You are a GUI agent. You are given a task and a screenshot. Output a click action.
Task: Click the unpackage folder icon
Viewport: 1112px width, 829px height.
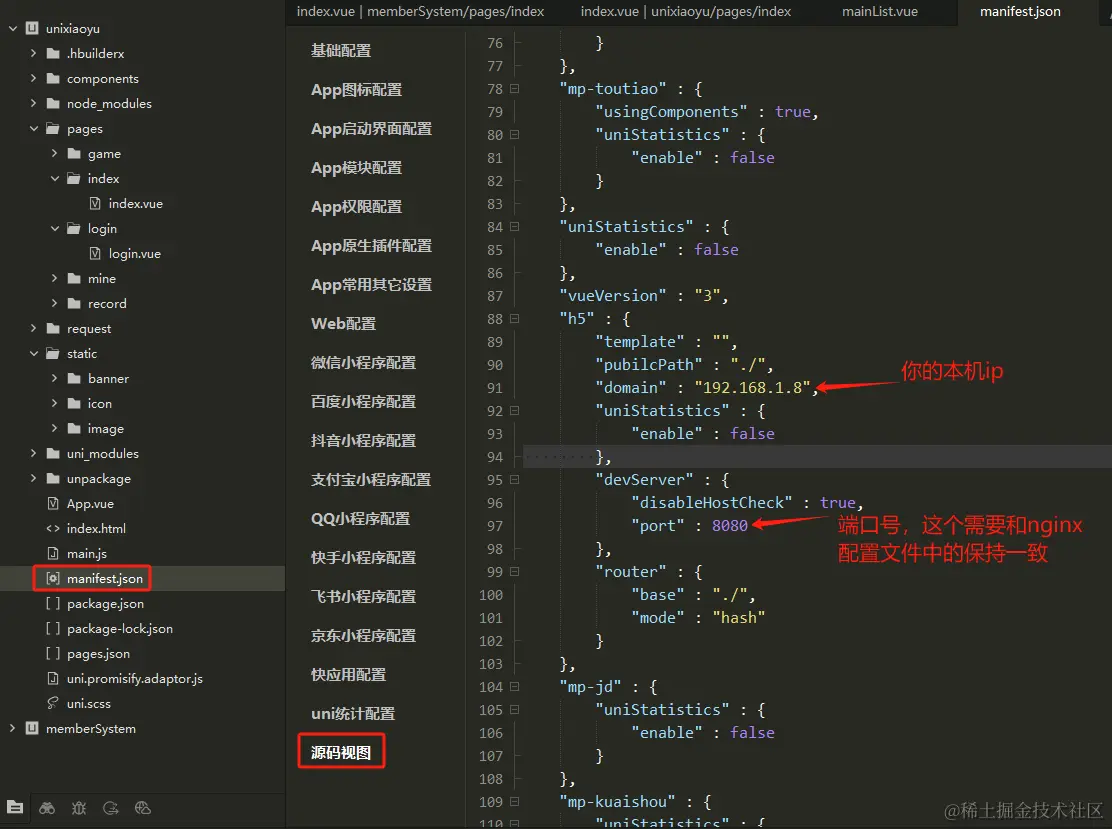click(53, 479)
